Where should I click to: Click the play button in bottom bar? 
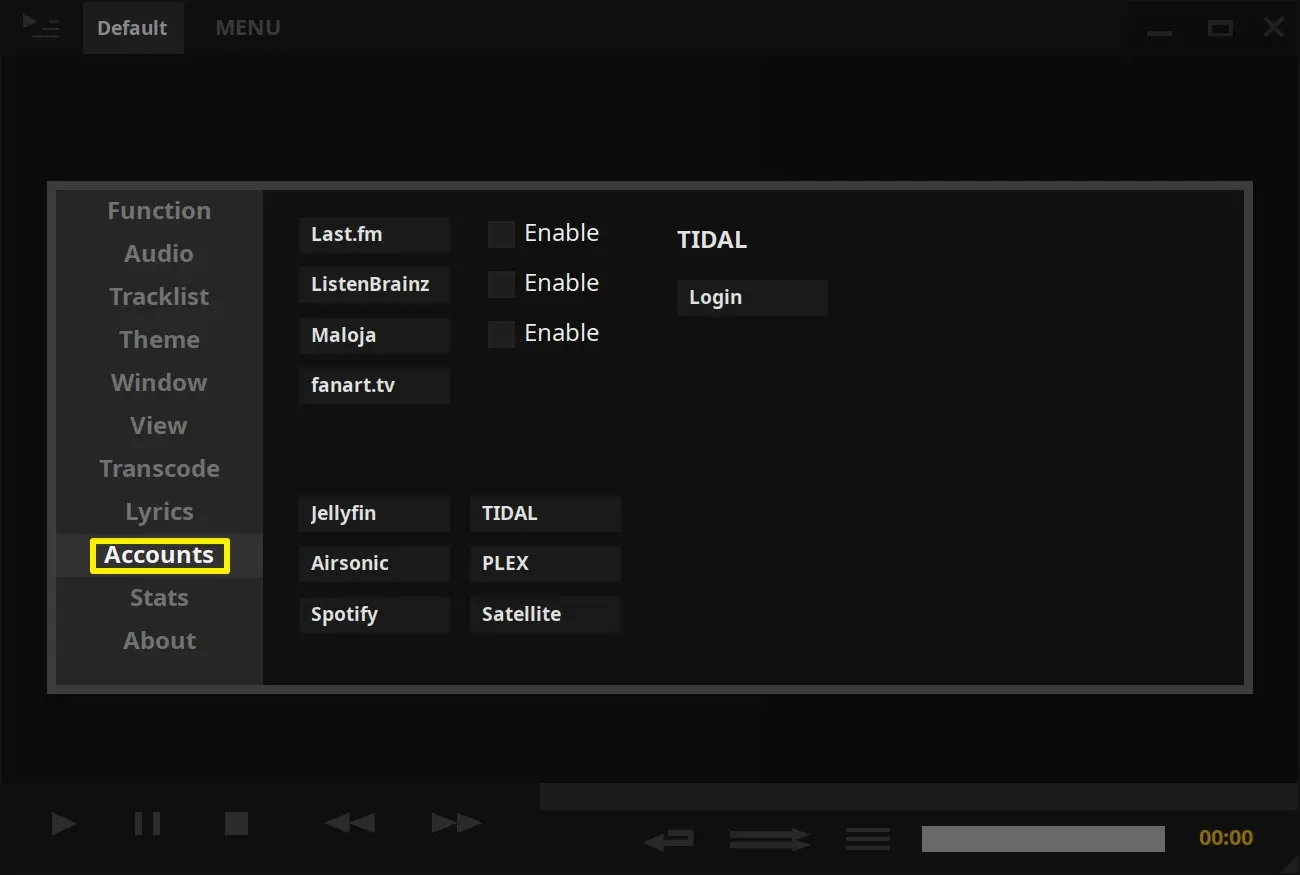(x=64, y=823)
